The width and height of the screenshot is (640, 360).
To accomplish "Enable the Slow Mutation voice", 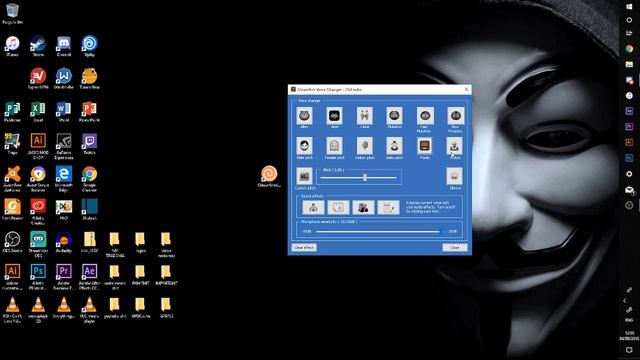I will tap(455, 116).
